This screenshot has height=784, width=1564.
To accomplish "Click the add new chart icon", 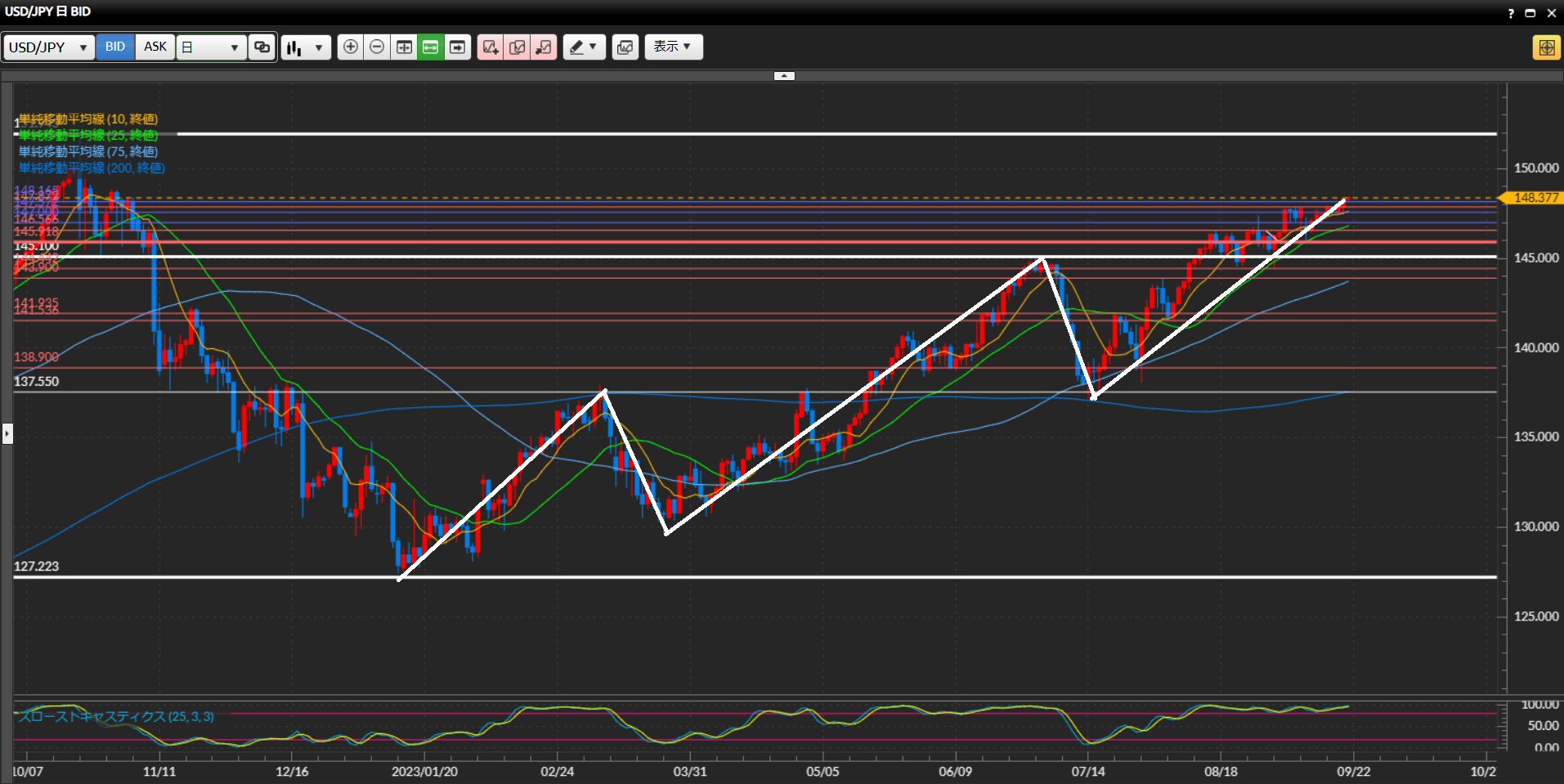I will (x=491, y=47).
